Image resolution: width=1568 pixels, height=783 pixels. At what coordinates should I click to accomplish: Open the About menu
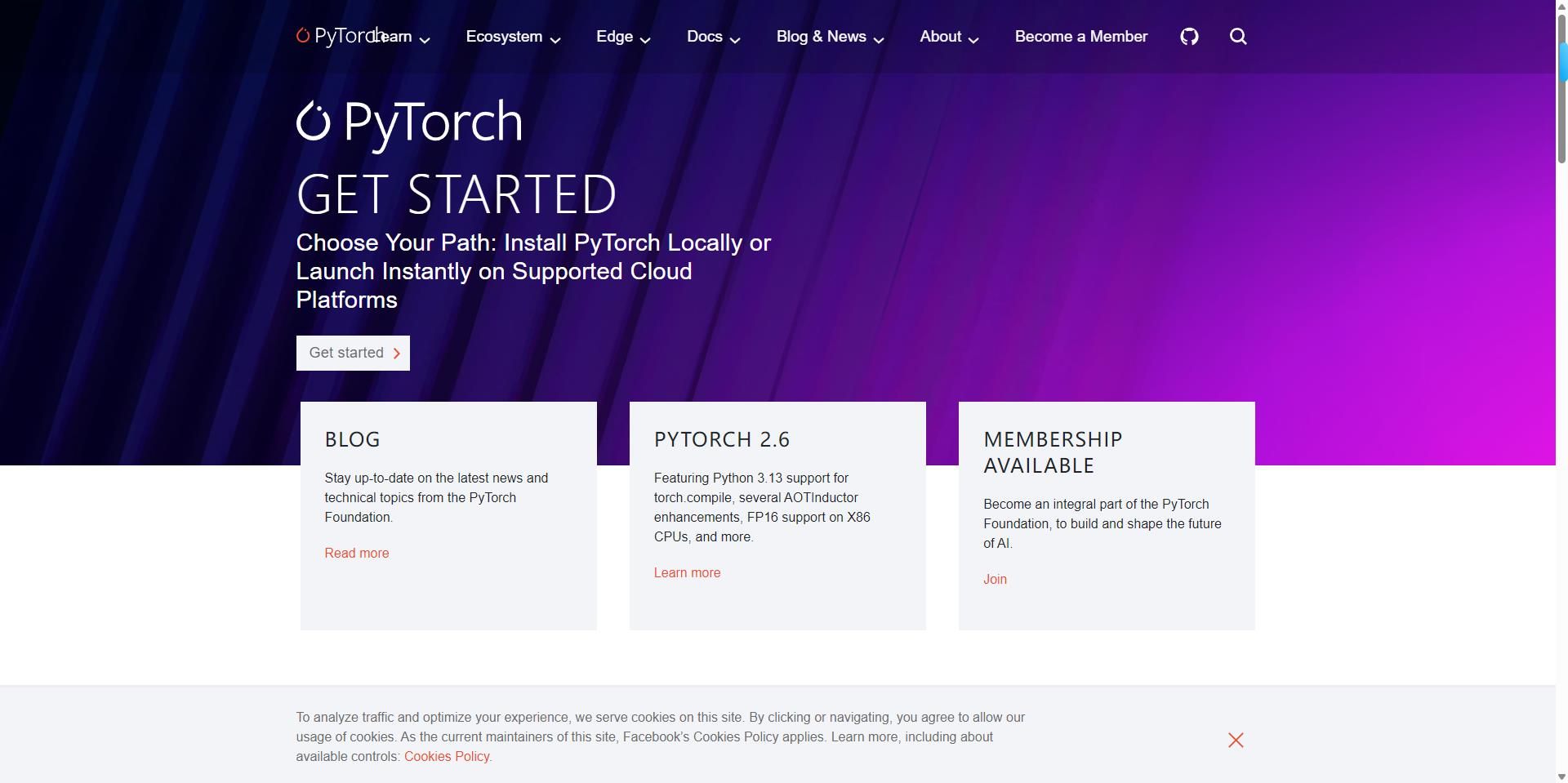point(940,37)
